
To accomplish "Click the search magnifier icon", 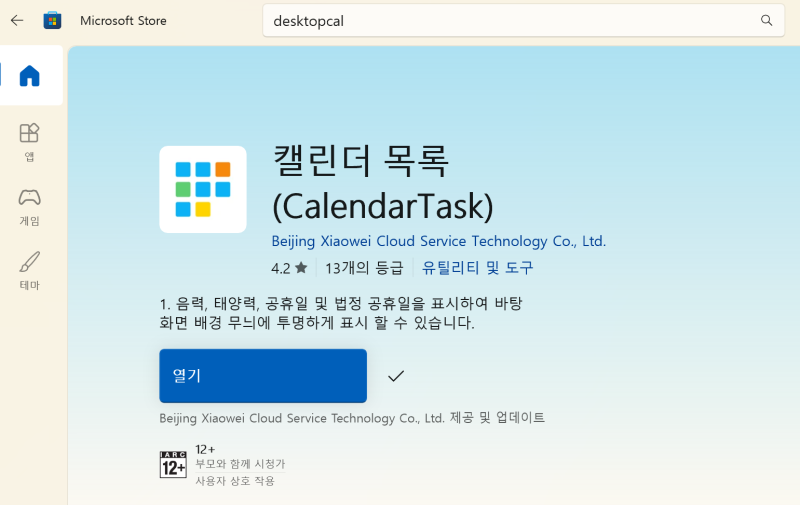I will 766,20.
